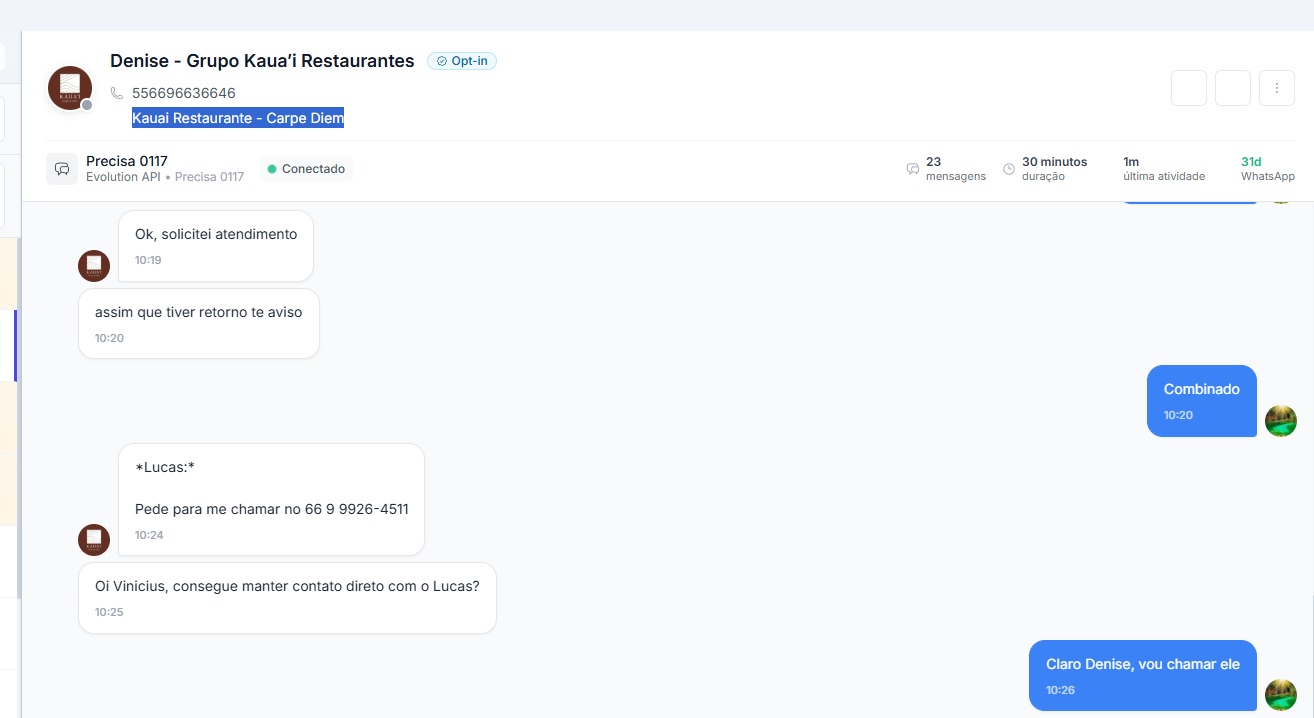Click the 31d WhatsApp indicator
This screenshot has width=1314, height=718.
1267,168
